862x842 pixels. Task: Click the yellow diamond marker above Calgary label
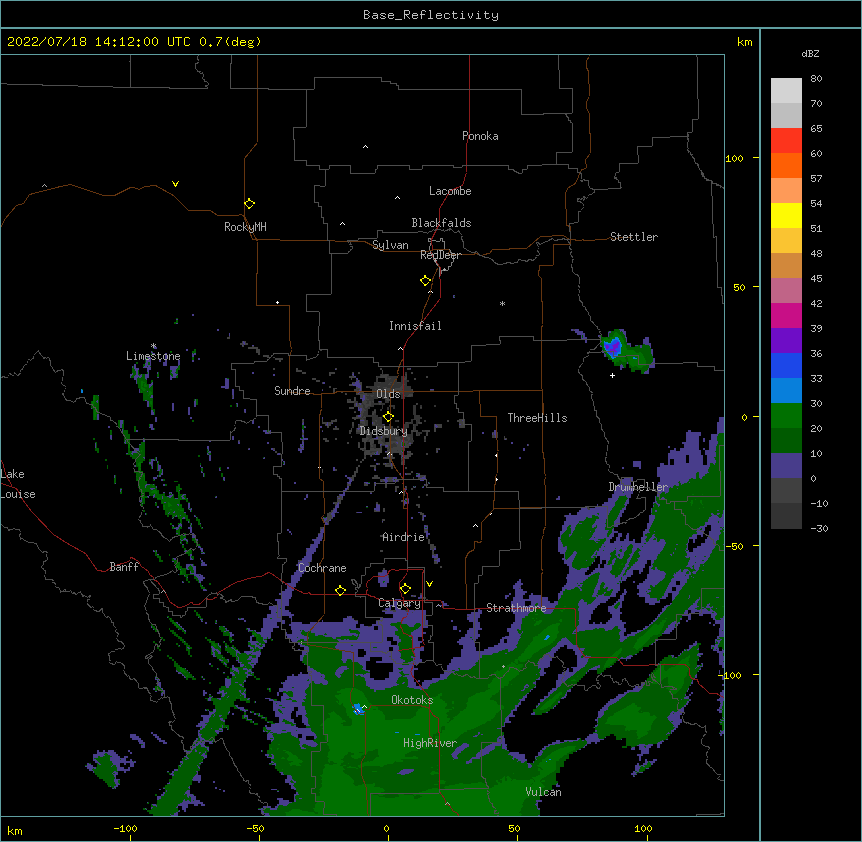pyautogui.click(x=405, y=589)
